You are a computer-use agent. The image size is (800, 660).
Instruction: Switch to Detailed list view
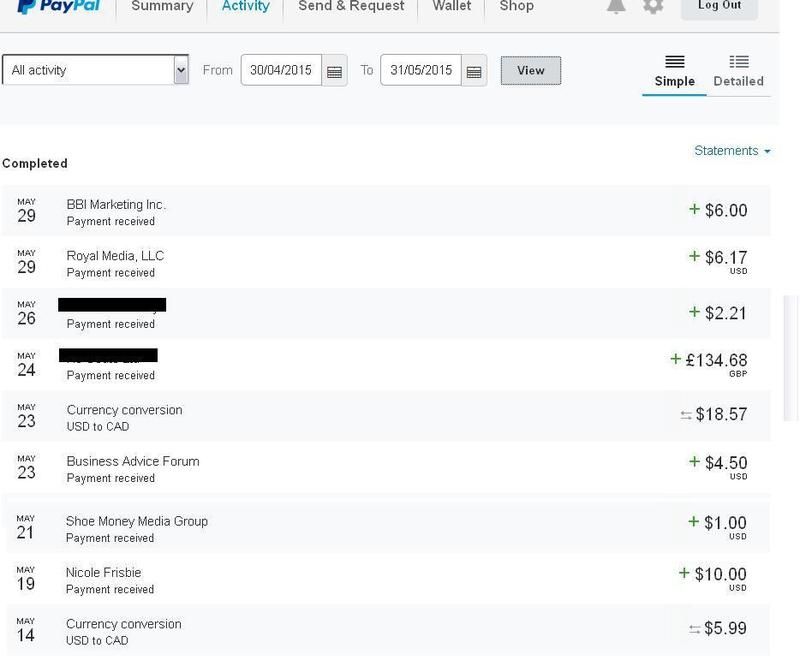[x=738, y=71]
